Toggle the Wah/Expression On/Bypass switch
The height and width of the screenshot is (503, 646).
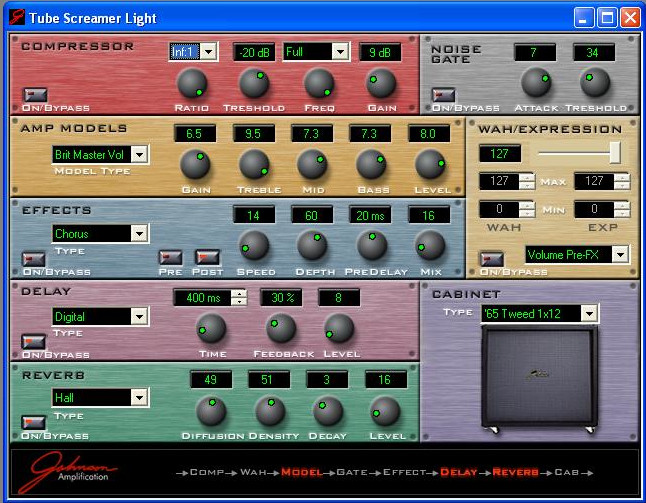492,260
